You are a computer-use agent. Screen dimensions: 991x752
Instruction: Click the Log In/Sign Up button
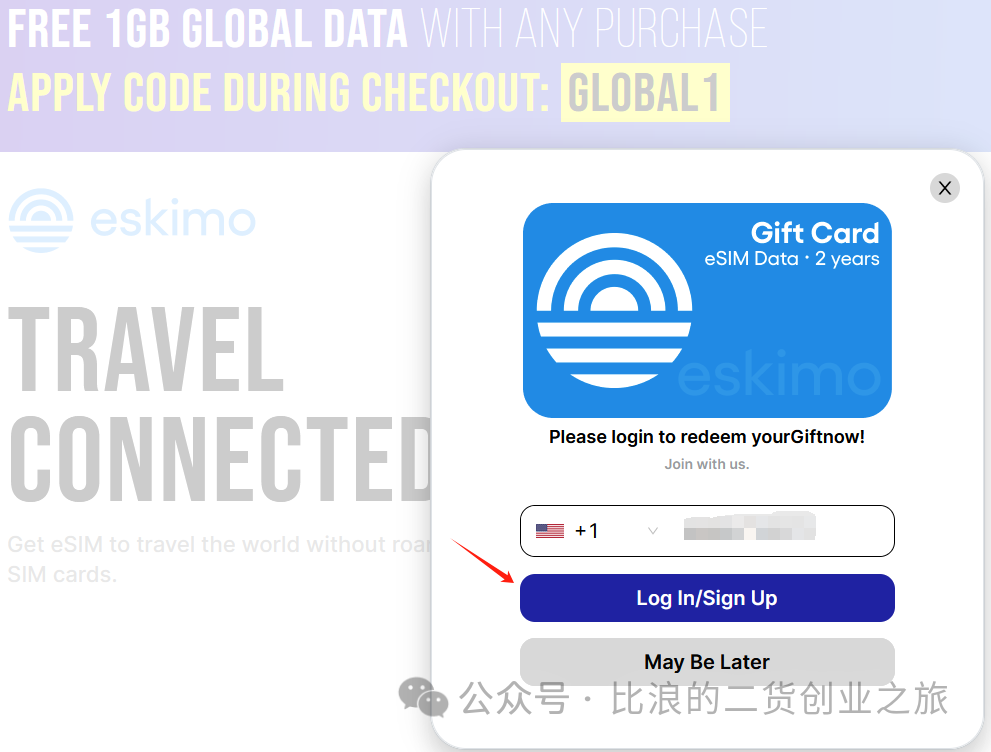coord(707,598)
